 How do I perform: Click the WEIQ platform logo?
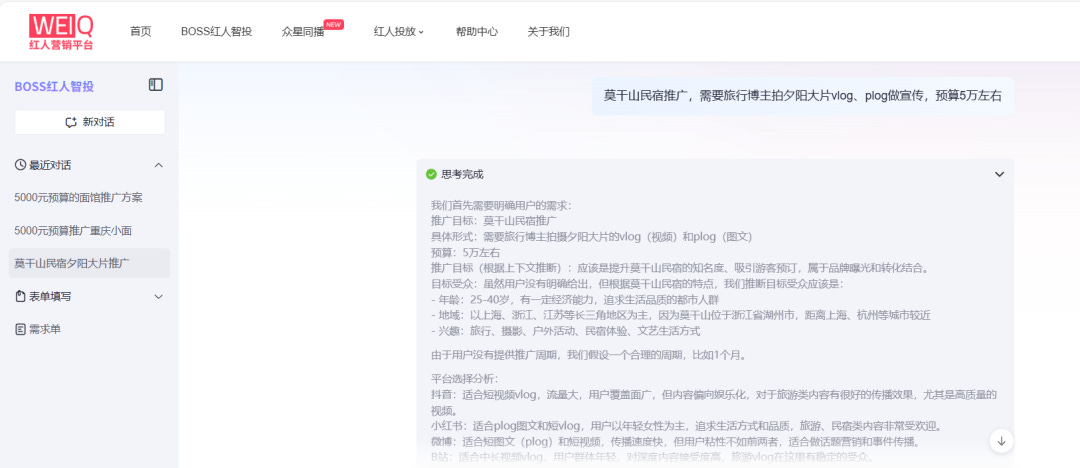61,32
